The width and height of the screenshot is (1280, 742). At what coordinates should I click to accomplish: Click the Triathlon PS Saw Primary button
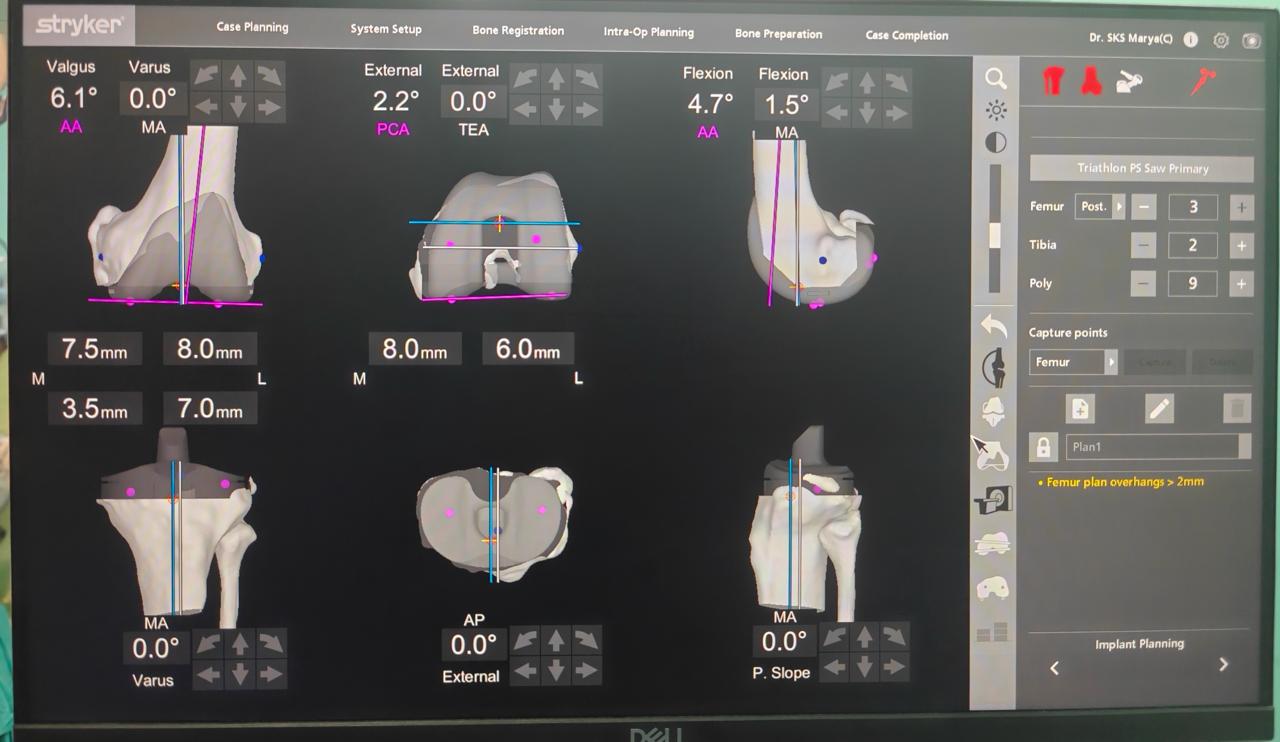(x=1141, y=168)
